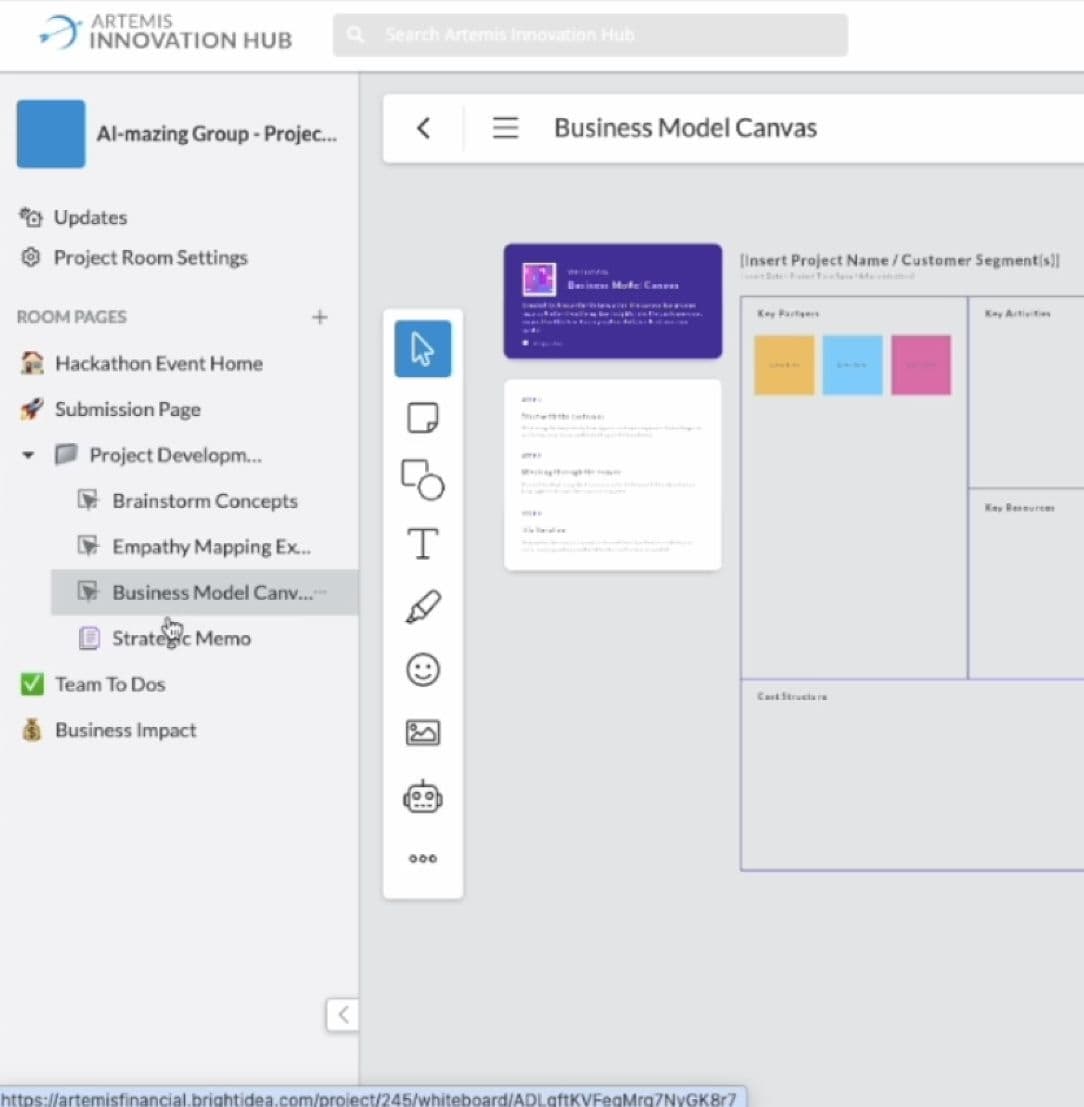Open Project Room Settings

[150, 257]
